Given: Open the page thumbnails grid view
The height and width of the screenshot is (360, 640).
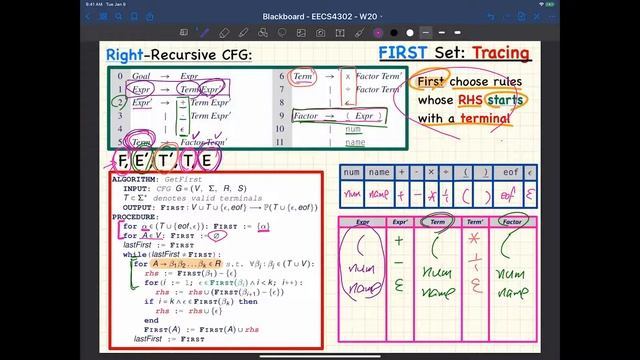Looking at the screenshot, I should (103, 17).
